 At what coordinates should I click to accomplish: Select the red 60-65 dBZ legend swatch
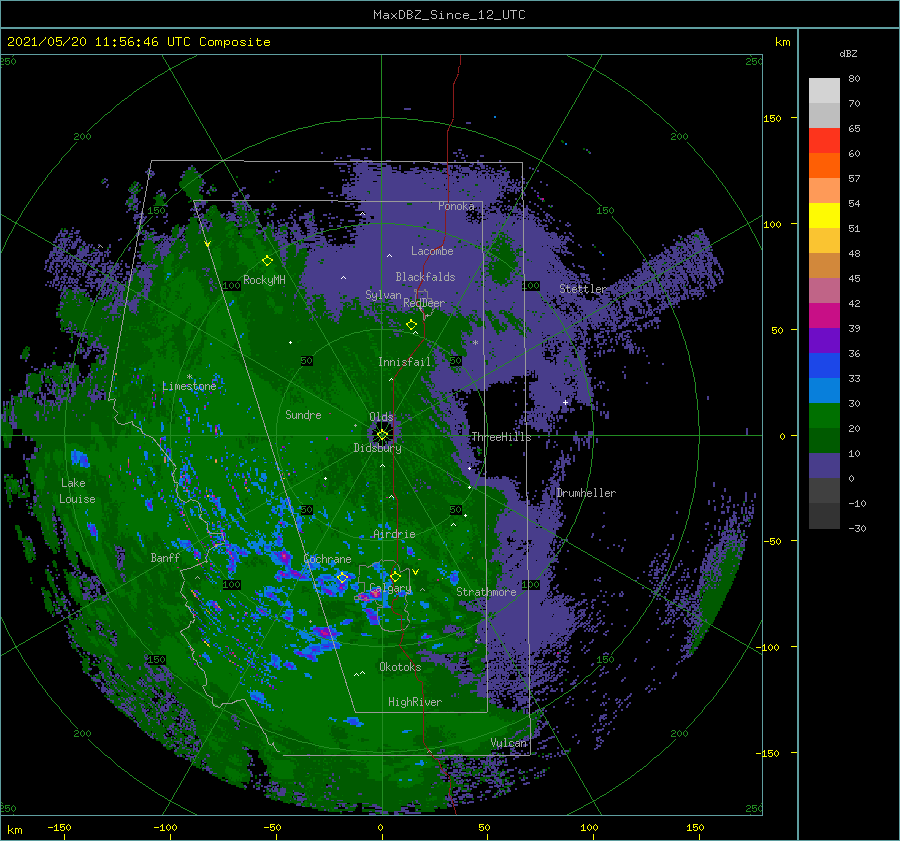pyautogui.click(x=824, y=140)
